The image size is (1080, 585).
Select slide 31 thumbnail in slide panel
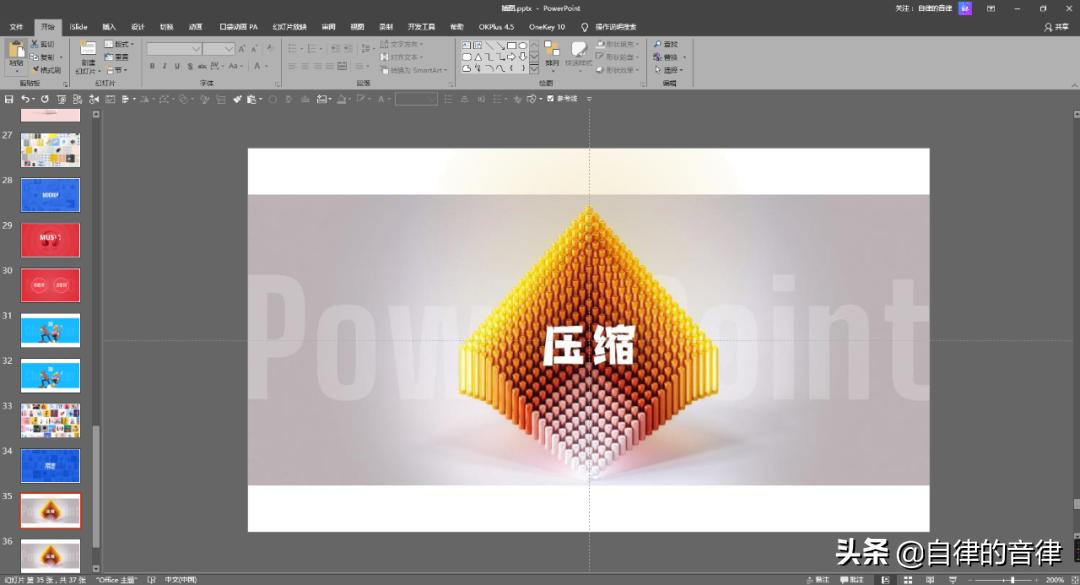50,330
